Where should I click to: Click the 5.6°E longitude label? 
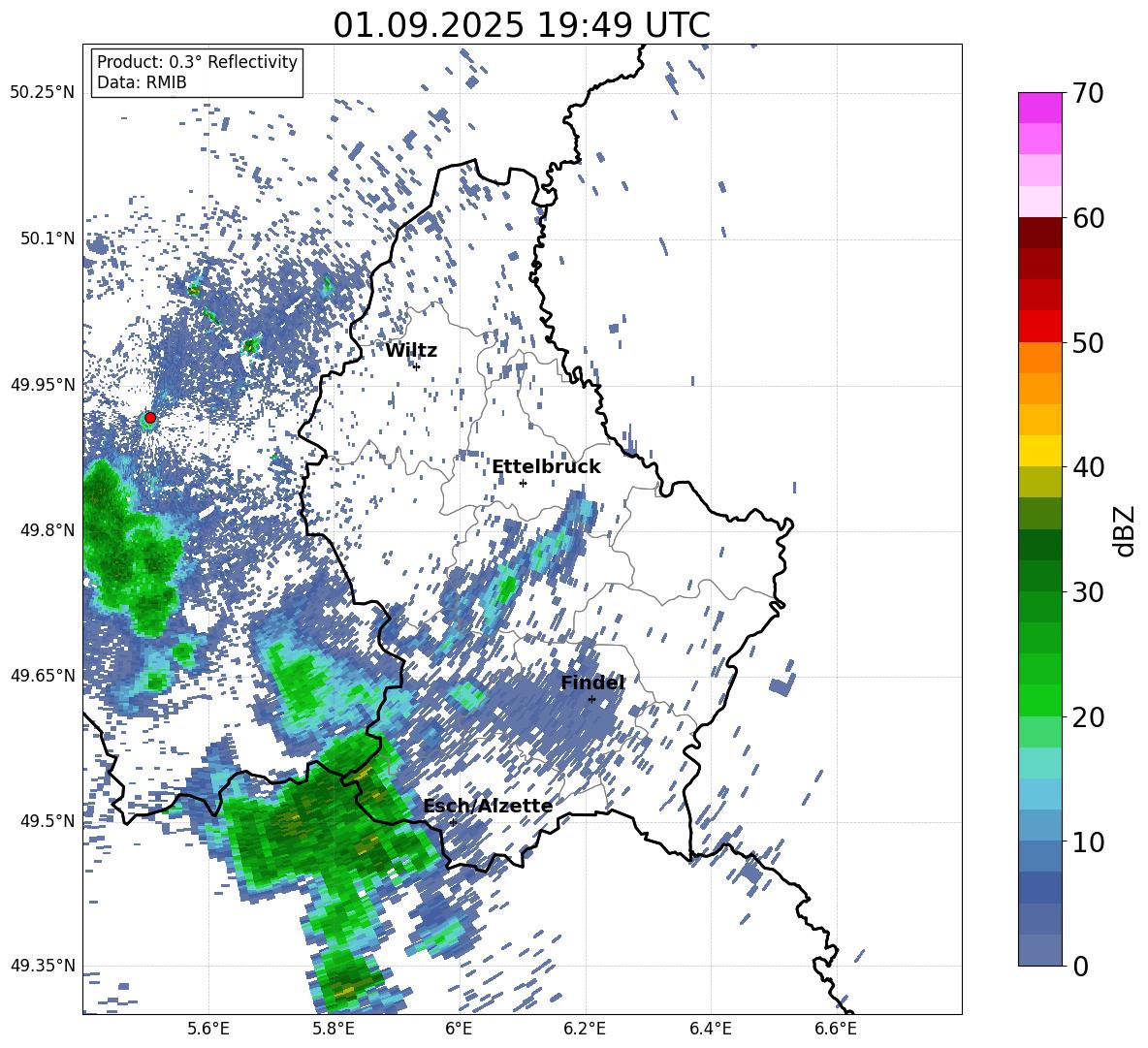tap(208, 1029)
